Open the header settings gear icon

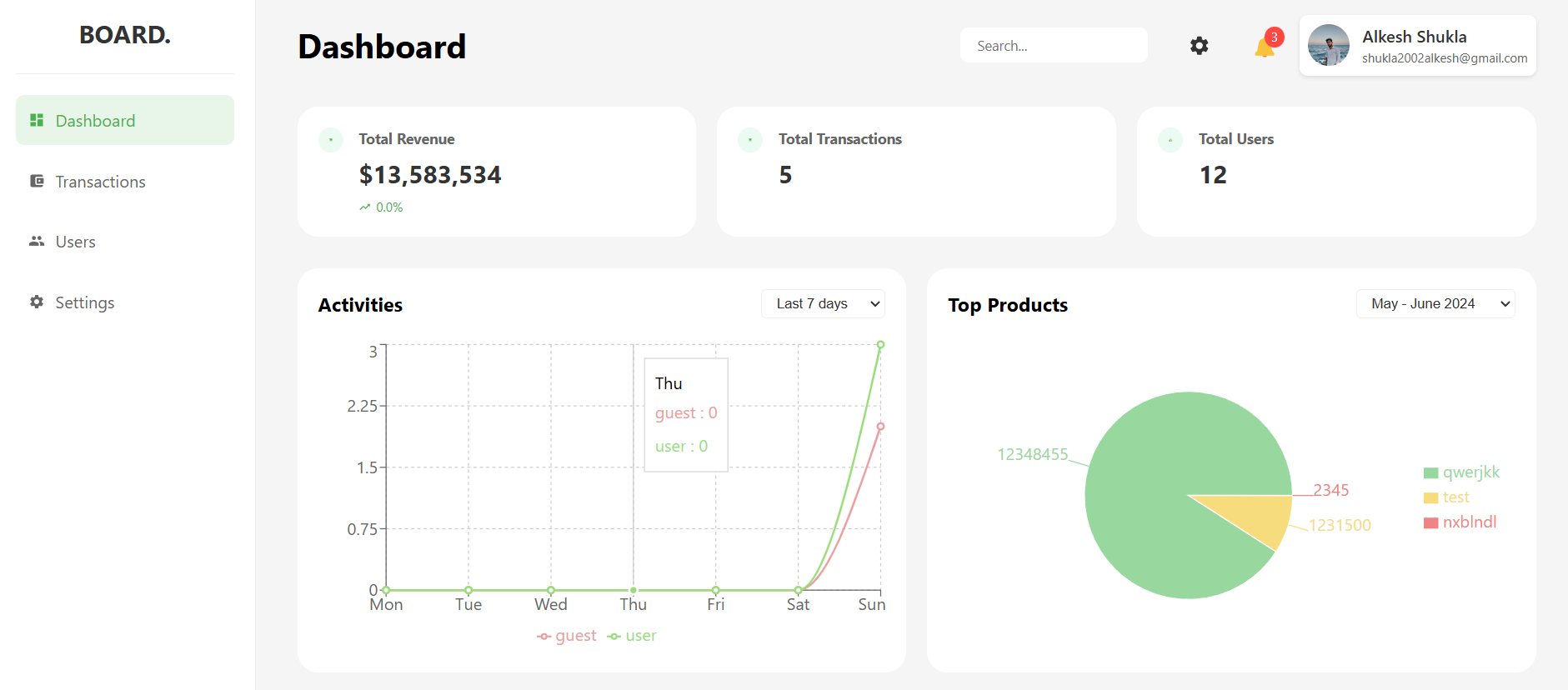pyautogui.click(x=1199, y=46)
